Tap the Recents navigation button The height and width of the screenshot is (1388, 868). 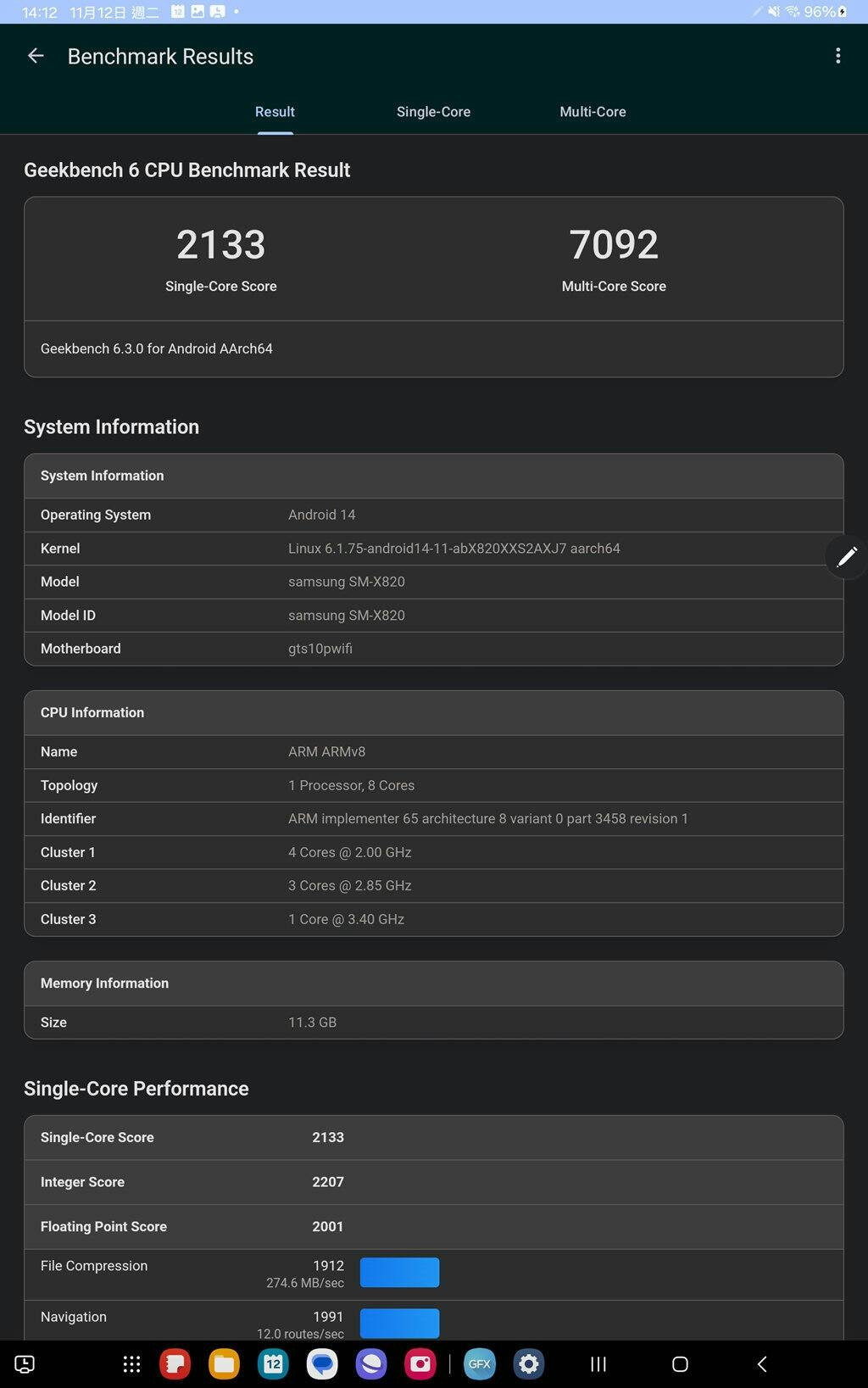pos(598,1363)
